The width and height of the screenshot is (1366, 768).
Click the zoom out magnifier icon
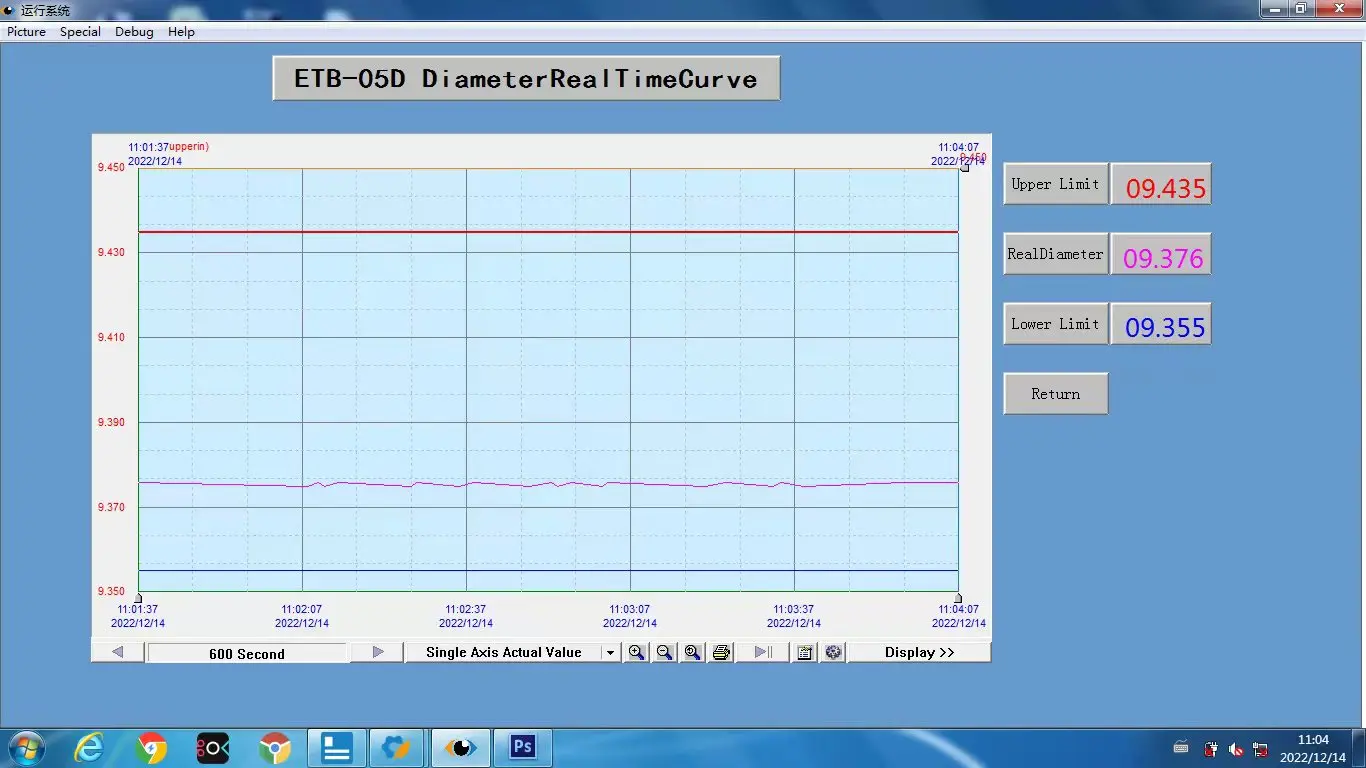tap(664, 652)
